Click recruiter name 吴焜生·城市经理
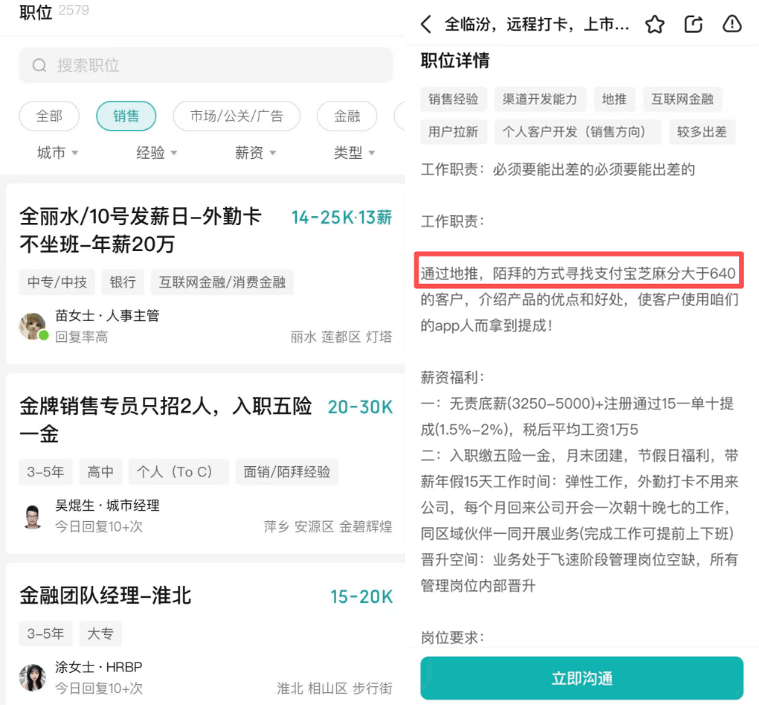 (107, 506)
